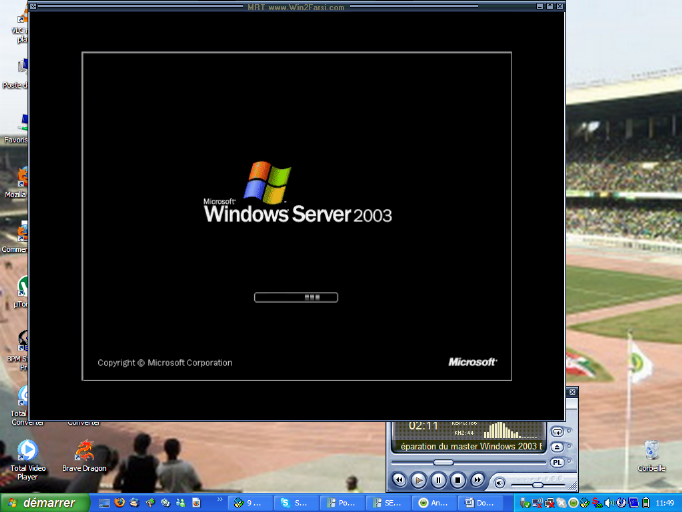Click the player seek bar handle

[443, 462]
